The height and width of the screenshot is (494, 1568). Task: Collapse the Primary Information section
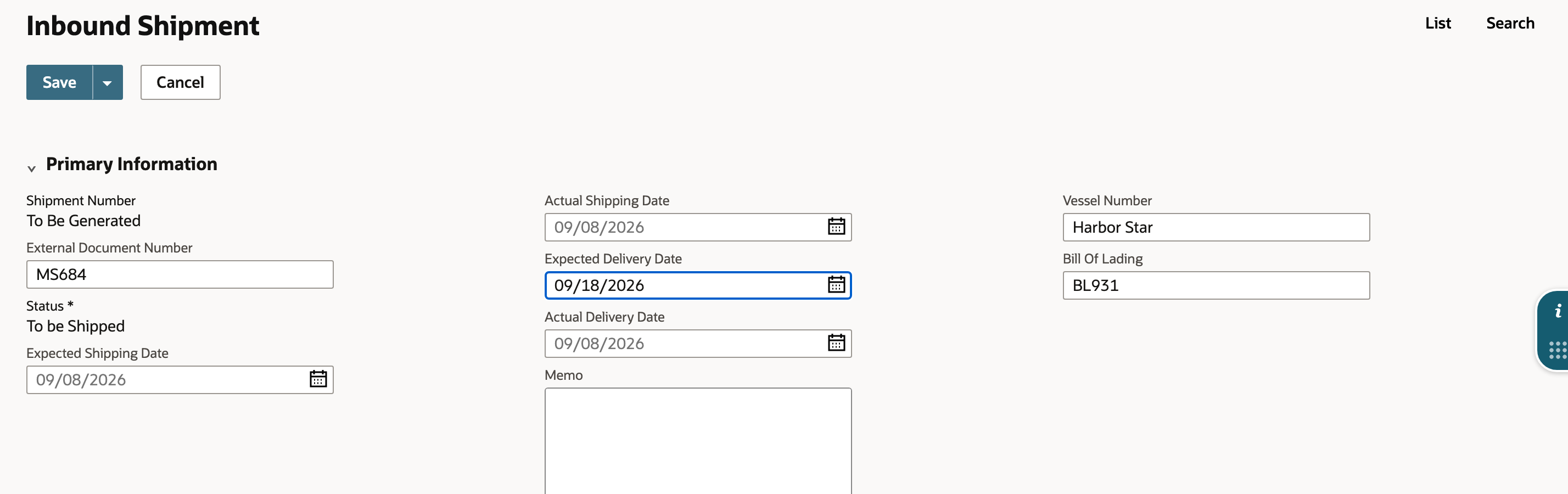coord(32,169)
